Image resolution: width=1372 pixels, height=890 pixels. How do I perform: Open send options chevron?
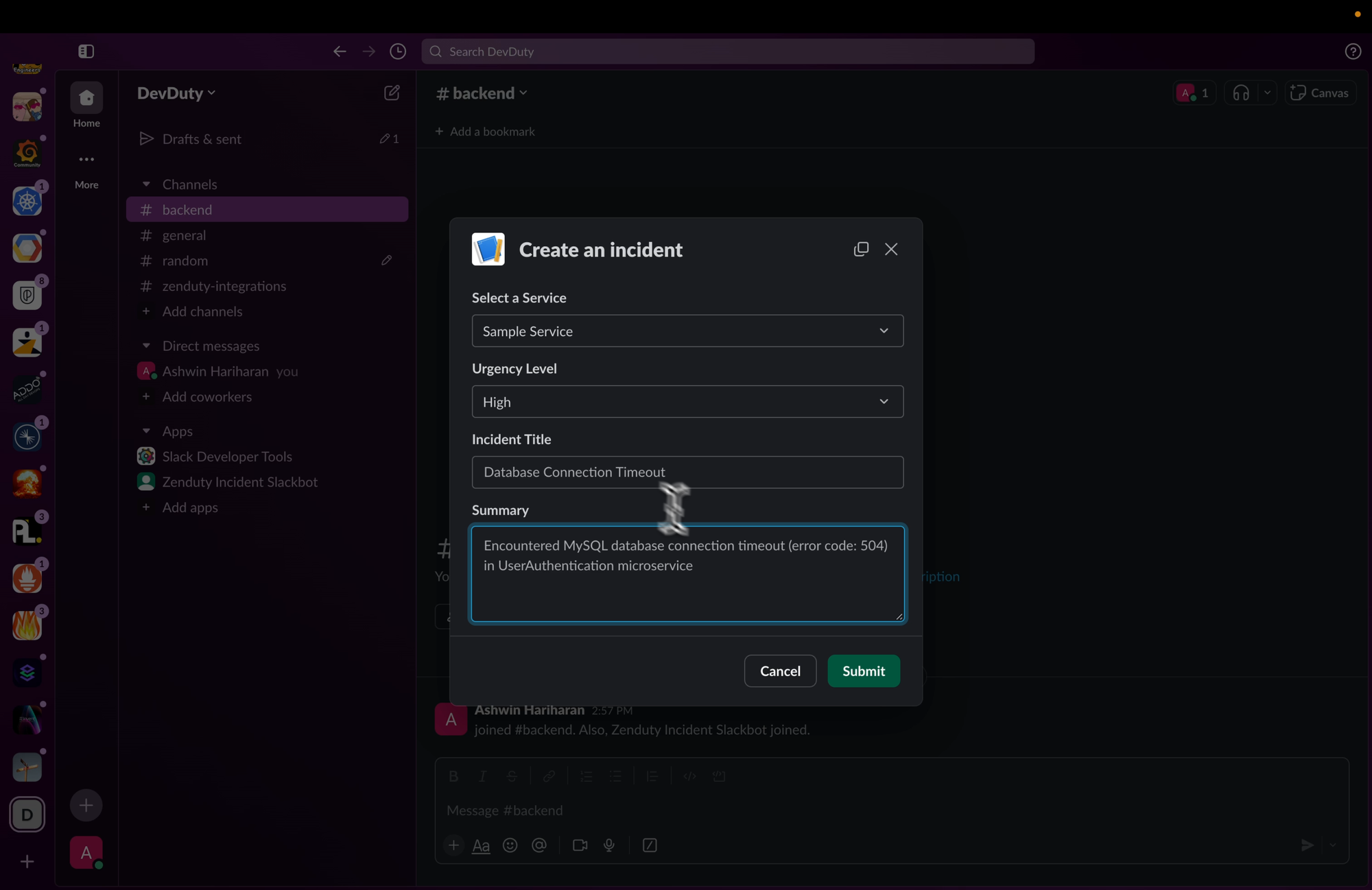tap(1333, 845)
